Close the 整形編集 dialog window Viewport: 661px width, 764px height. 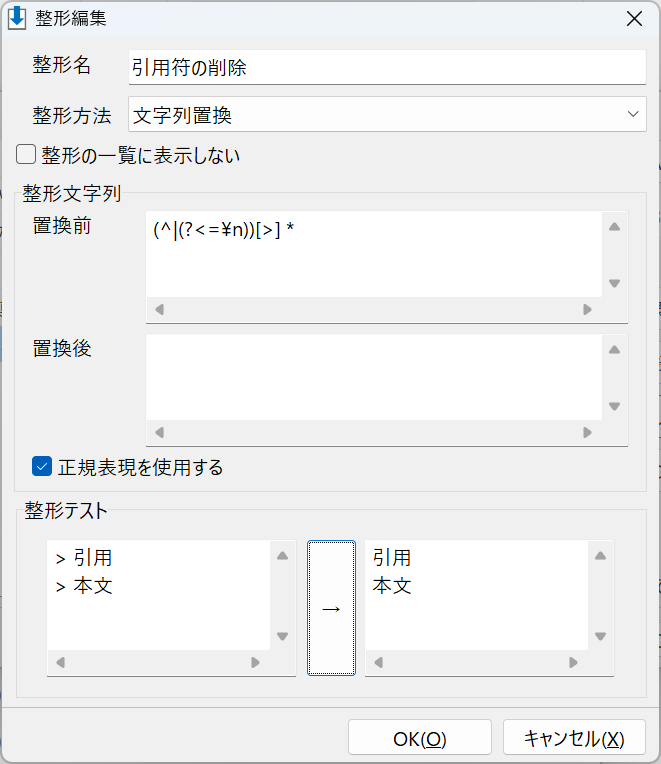click(634, 19)
